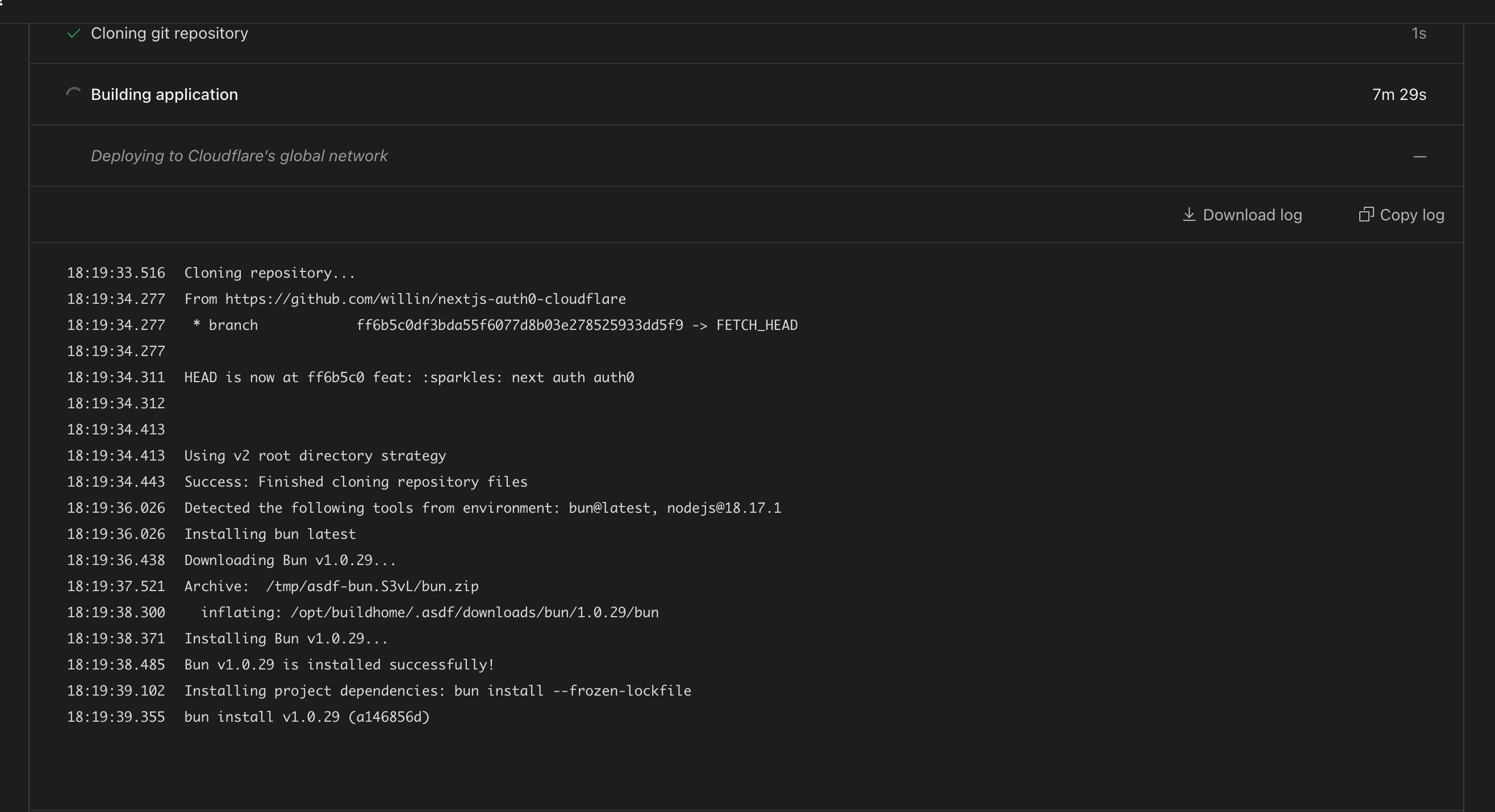Viewport: 1495px width, 812px height.
Task: Click the green checkmark beside Cloning git repository
Action: [73, 34]
